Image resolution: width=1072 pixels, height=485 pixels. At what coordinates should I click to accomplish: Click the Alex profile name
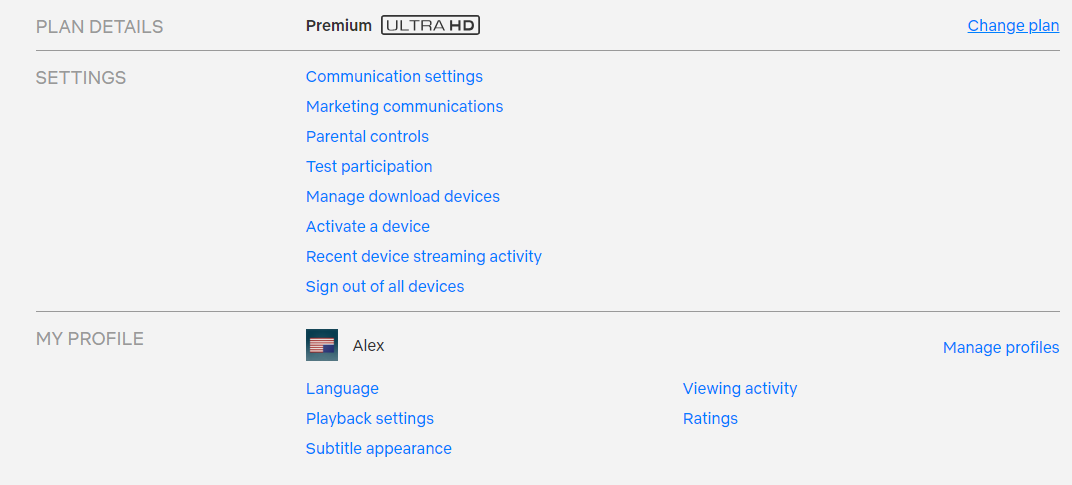(369, 346)
